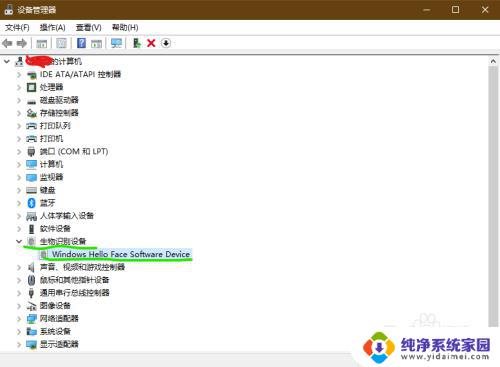Viewport: 500px width, 367px height.
Task: Open the 查看(V) menu
Action: point(88,27)
